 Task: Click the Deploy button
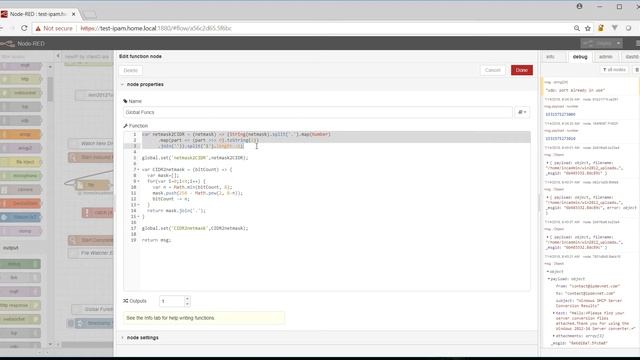coord(598,43)
